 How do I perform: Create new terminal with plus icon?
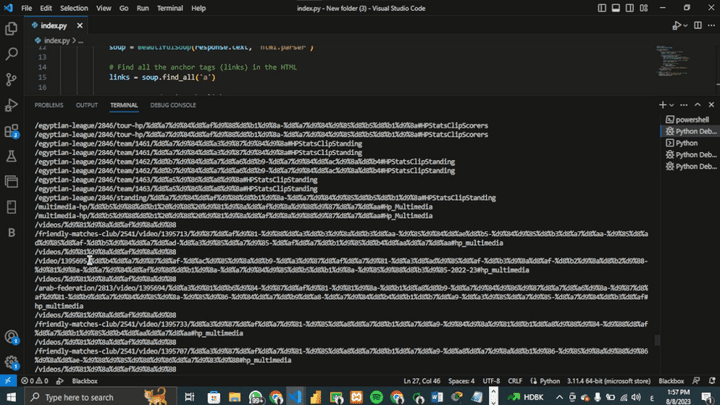[662, 105]
